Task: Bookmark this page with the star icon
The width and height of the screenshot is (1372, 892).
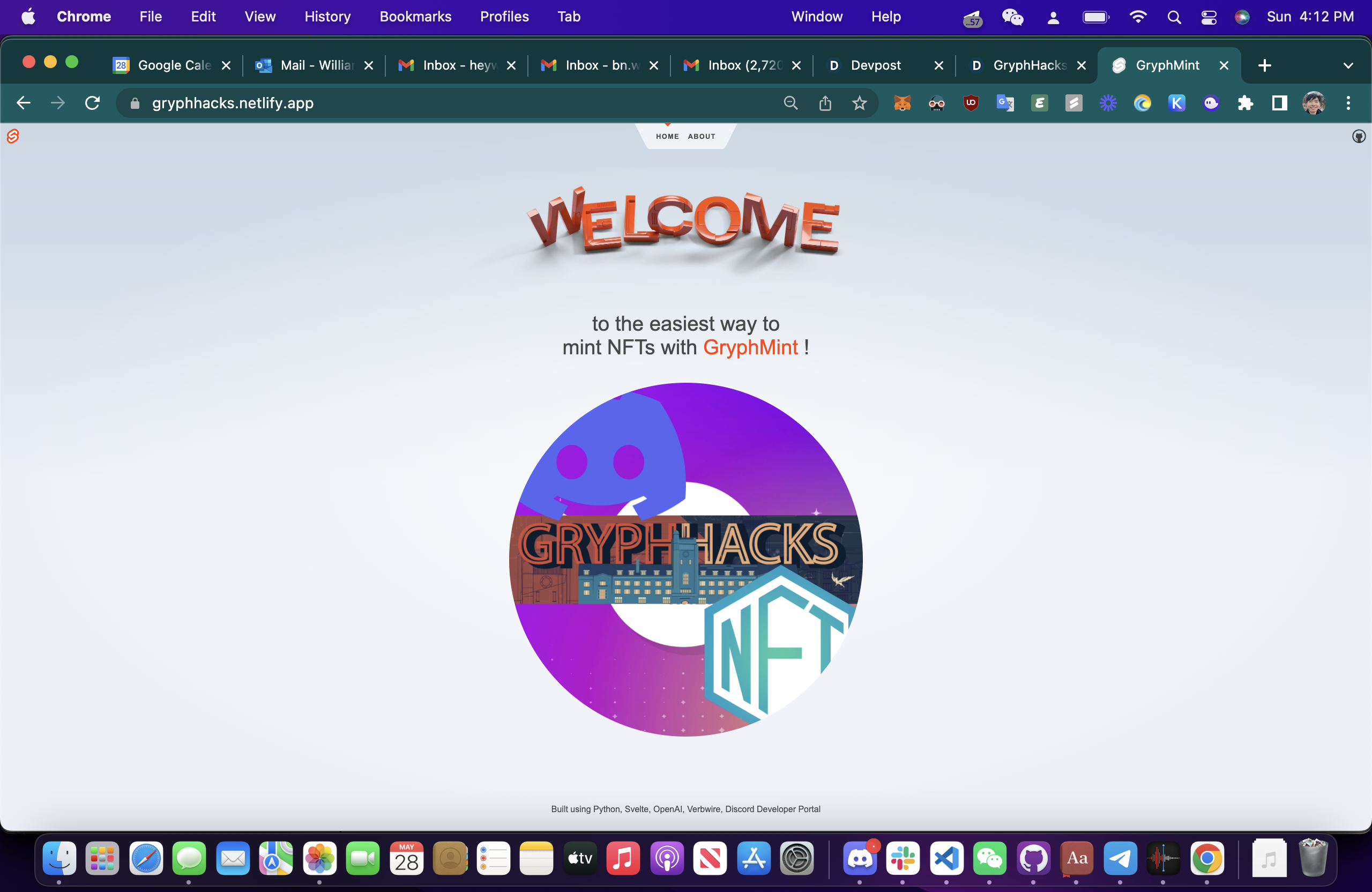Action: click(859, 103)
